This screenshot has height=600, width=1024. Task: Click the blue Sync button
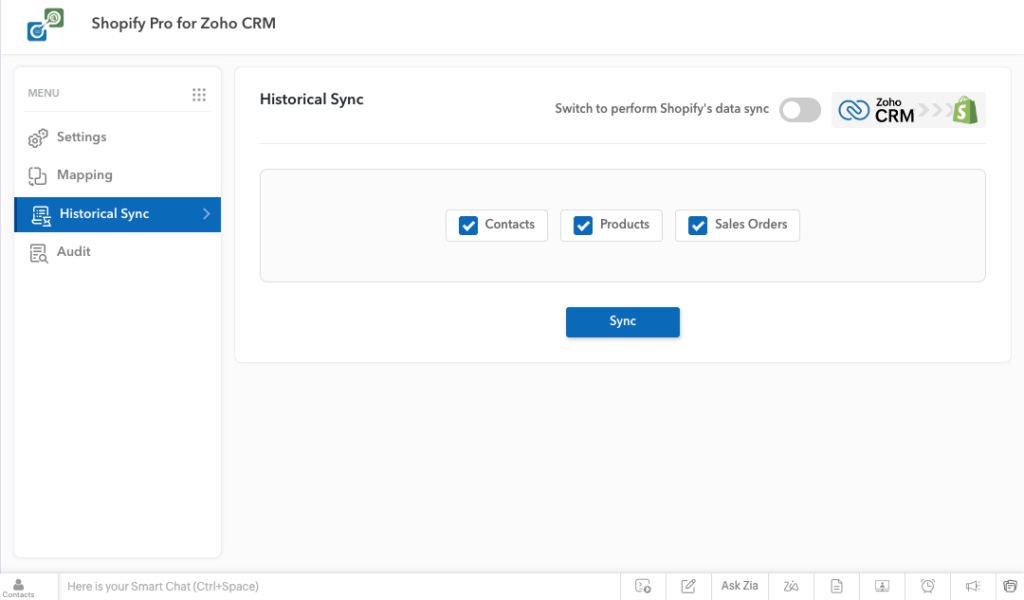click(622, 322)
